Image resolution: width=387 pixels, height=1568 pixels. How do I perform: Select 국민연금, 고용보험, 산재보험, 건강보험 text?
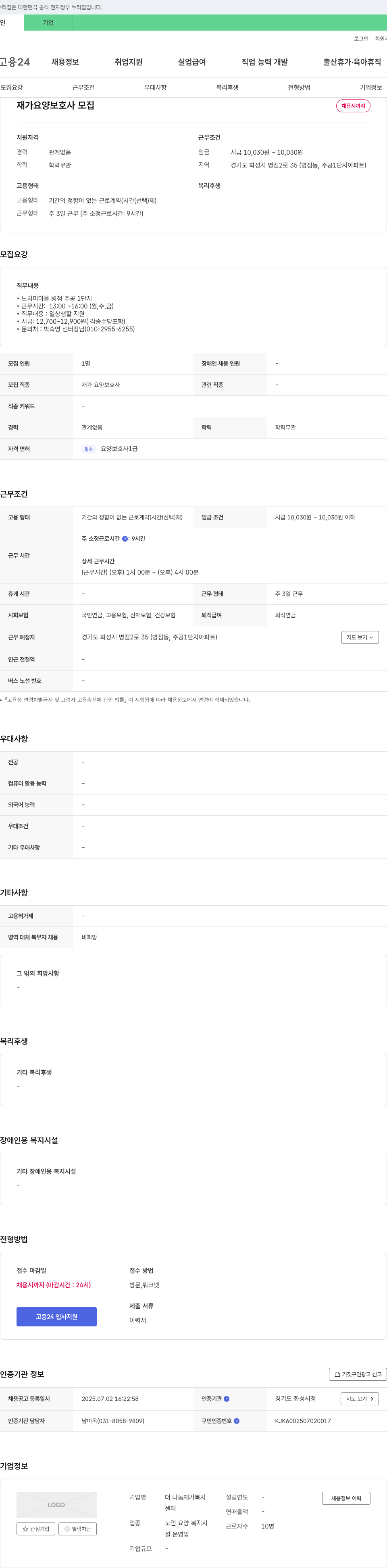pos(129,615)
